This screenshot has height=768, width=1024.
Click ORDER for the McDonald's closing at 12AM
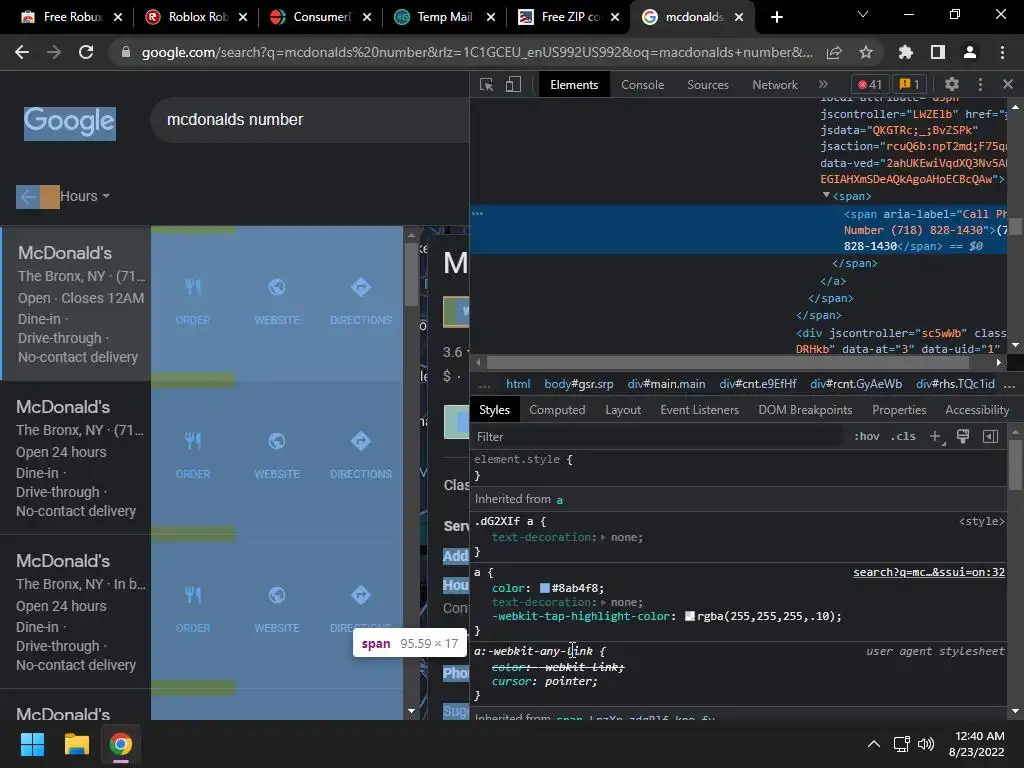pyautogui.click(x=193, y=301)
